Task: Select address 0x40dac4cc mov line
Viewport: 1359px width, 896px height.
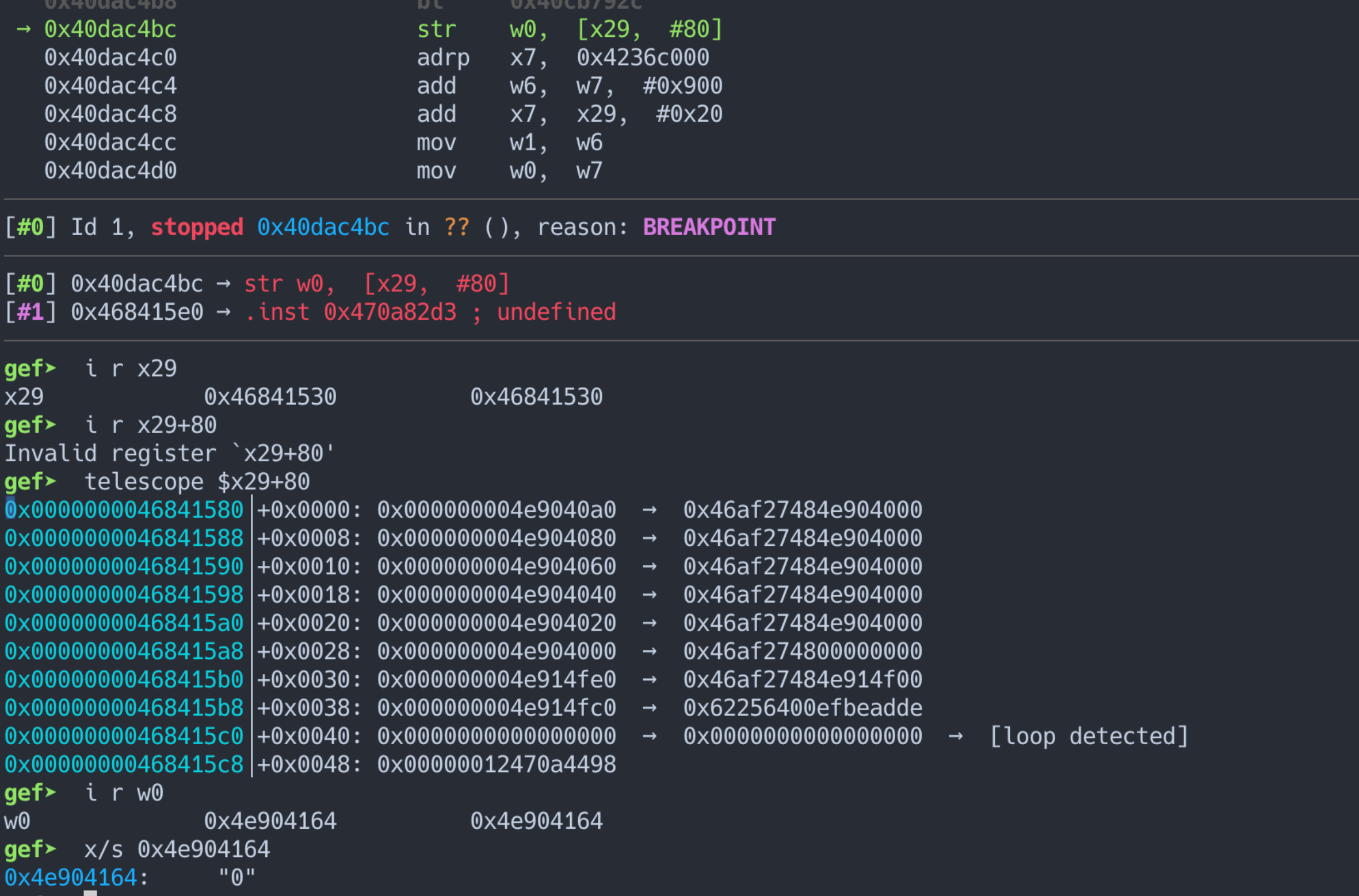Action: (110, 142)
